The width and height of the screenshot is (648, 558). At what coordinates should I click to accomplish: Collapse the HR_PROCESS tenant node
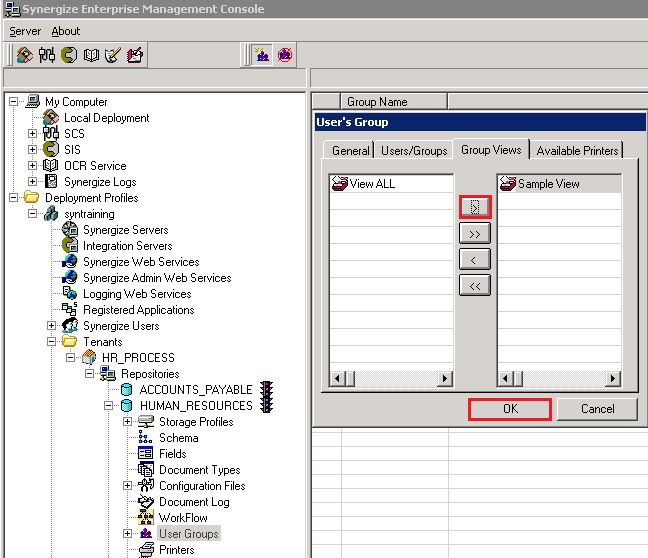(70, 358)
